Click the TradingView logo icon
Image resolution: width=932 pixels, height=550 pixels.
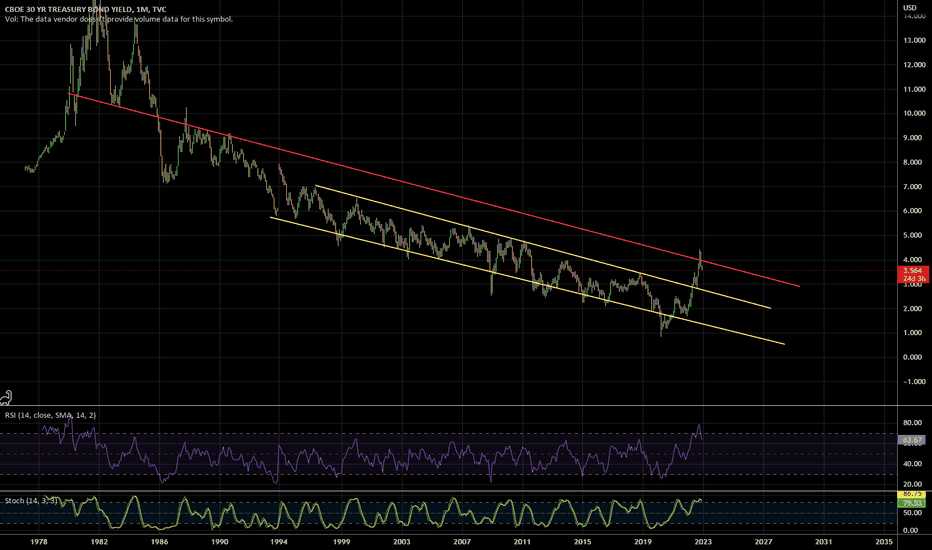7,397
